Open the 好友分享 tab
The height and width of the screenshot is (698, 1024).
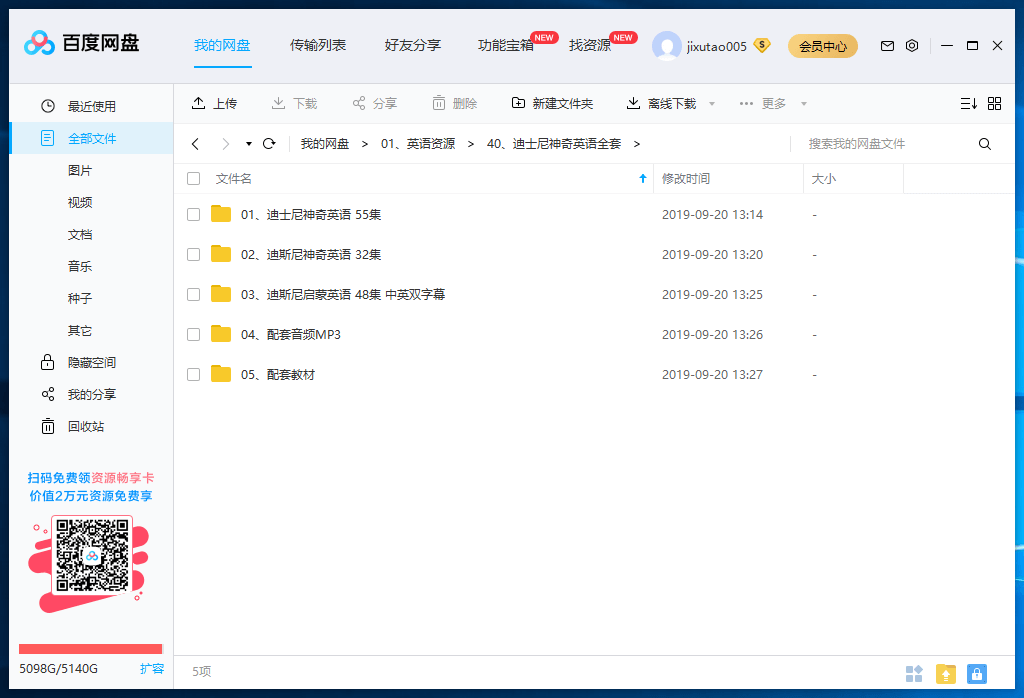[413, 44]
